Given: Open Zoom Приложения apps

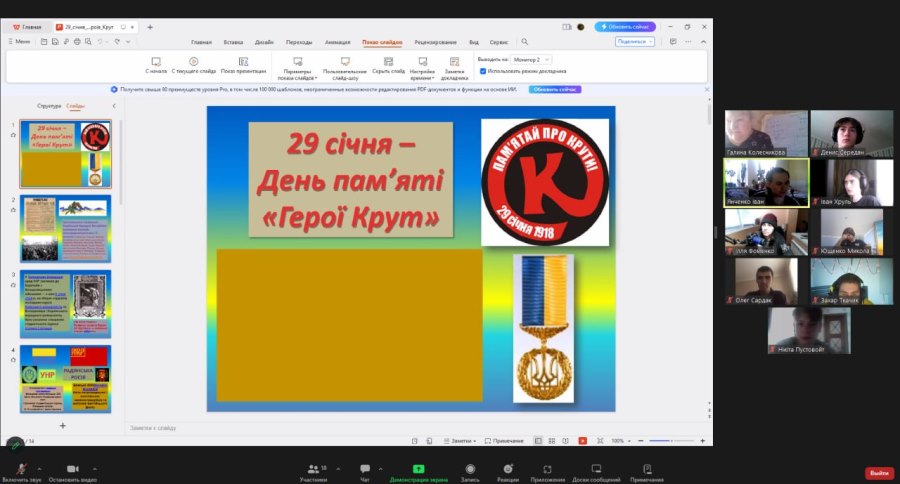Looking at the screenshot, I should (548, 472).
